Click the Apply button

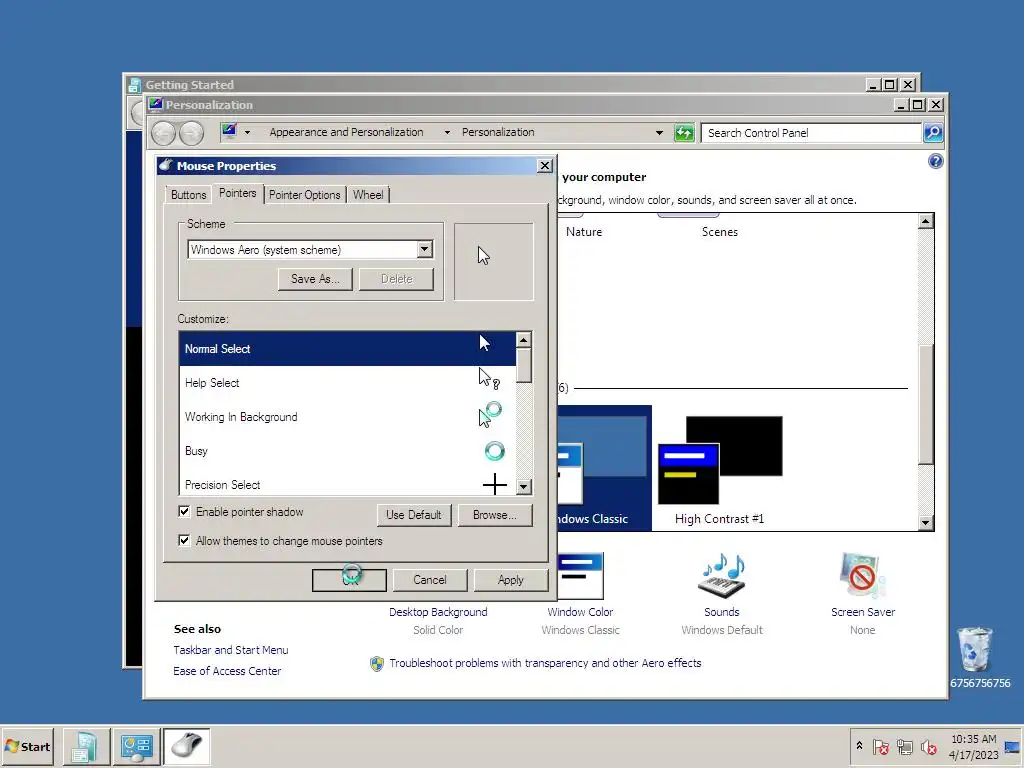tap(511, 580)
